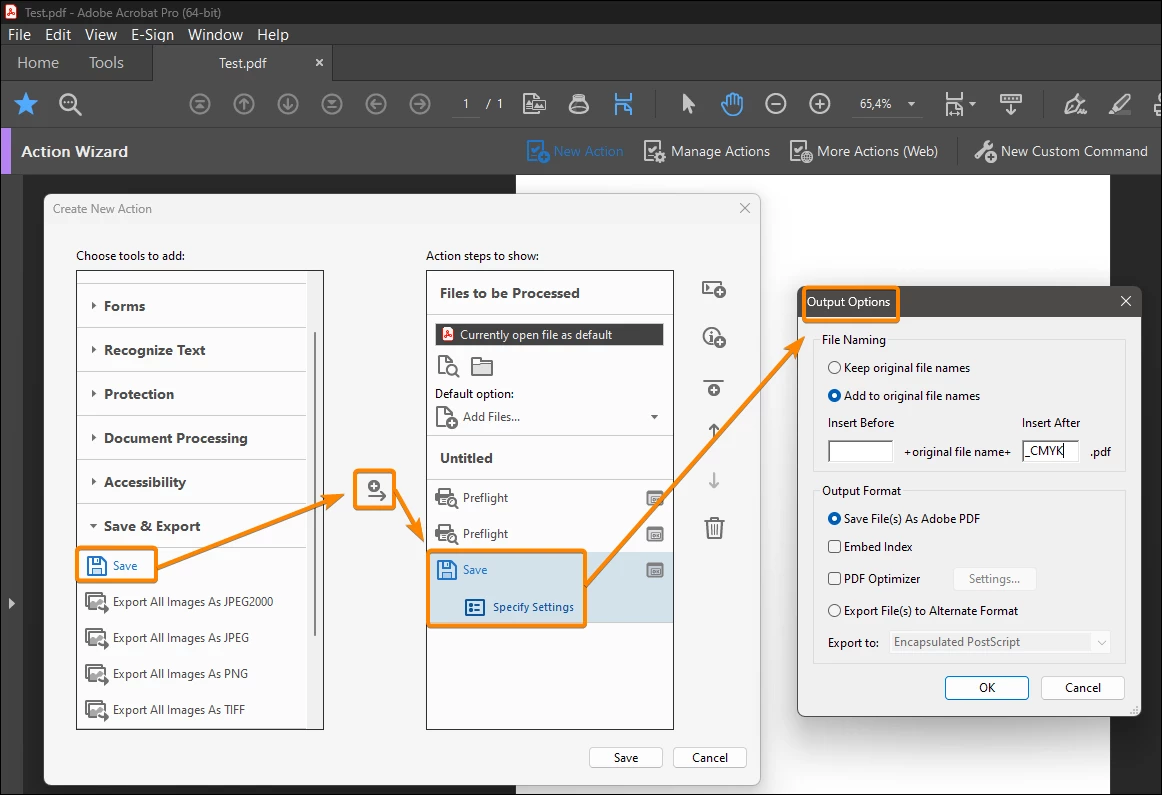1162x795 pixels.
Task: Click the choose folder icon under Files
Action: pyautogui.click(x=482, y=366)
